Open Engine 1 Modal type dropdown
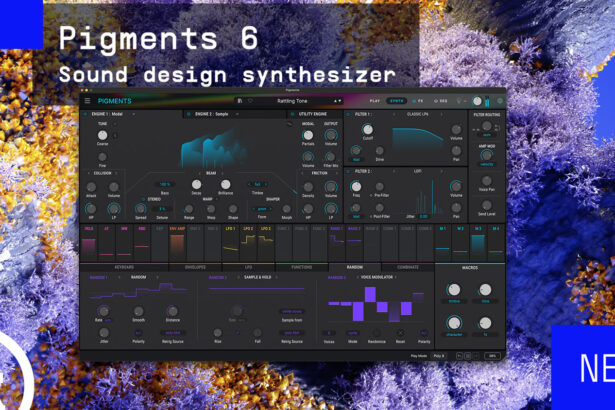 (134, 114)
